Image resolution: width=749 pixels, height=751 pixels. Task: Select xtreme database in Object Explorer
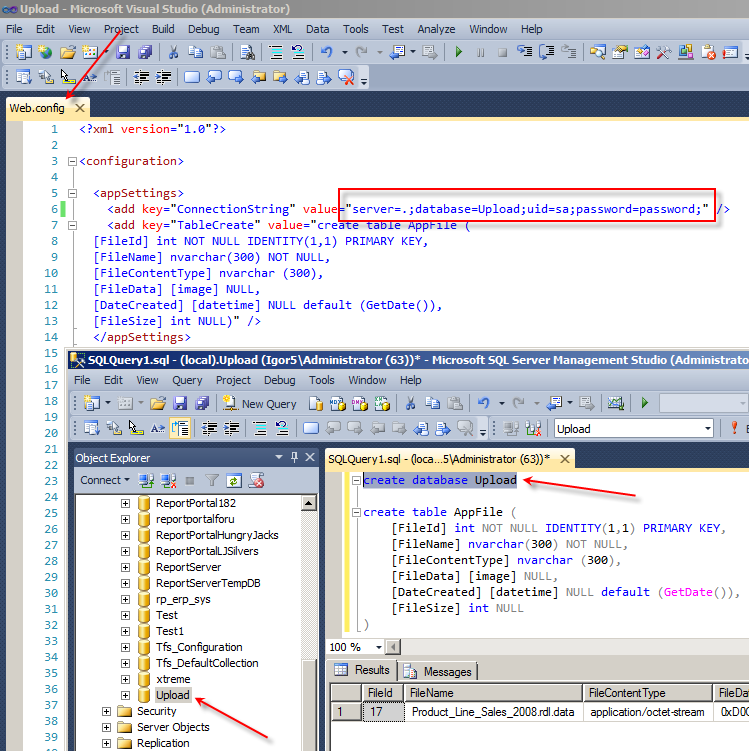(x=173, y=679)
